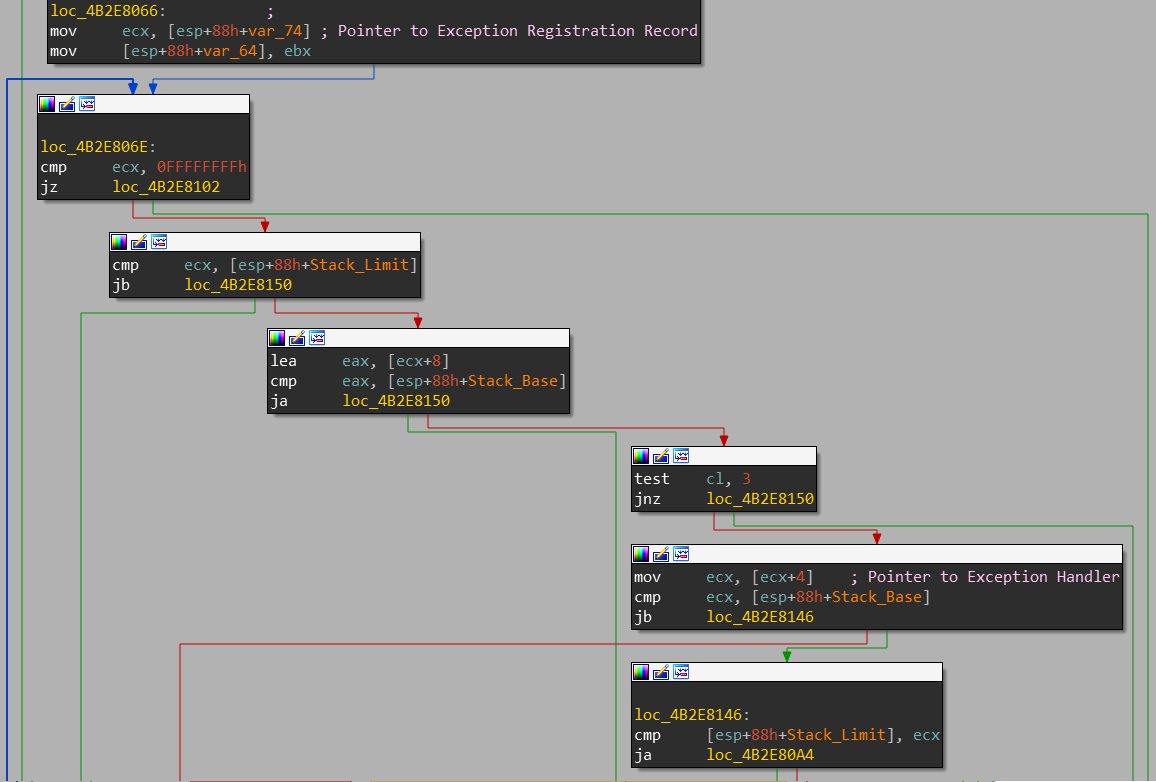The image size is (1156, 782).
Task: Click group nodes icon on loc_4B2E8146 block
Action: tap(681, 672)
